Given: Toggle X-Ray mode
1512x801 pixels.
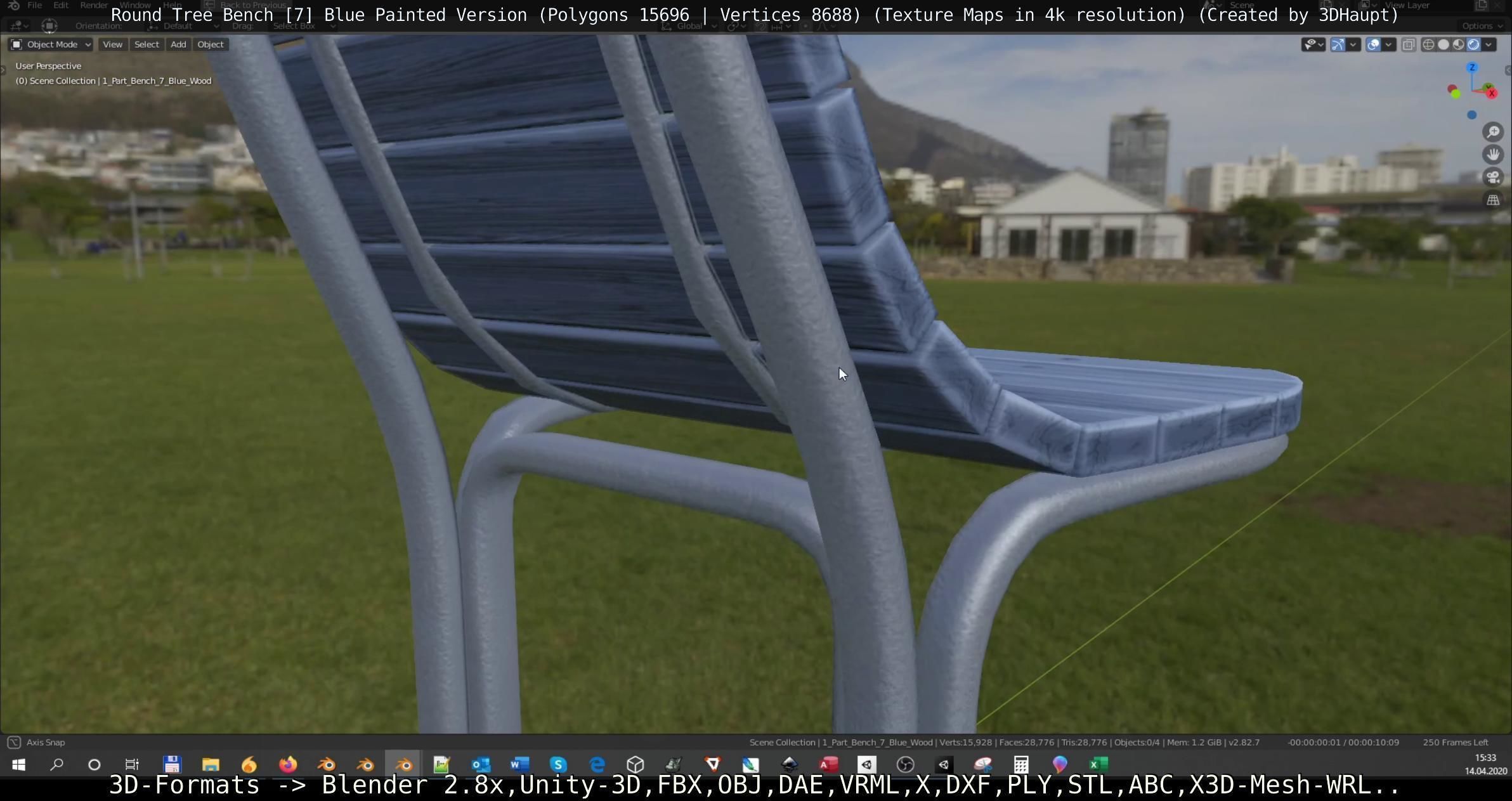Looking at the screenshot, I should pyautogui.click(x=1409, y=44).
